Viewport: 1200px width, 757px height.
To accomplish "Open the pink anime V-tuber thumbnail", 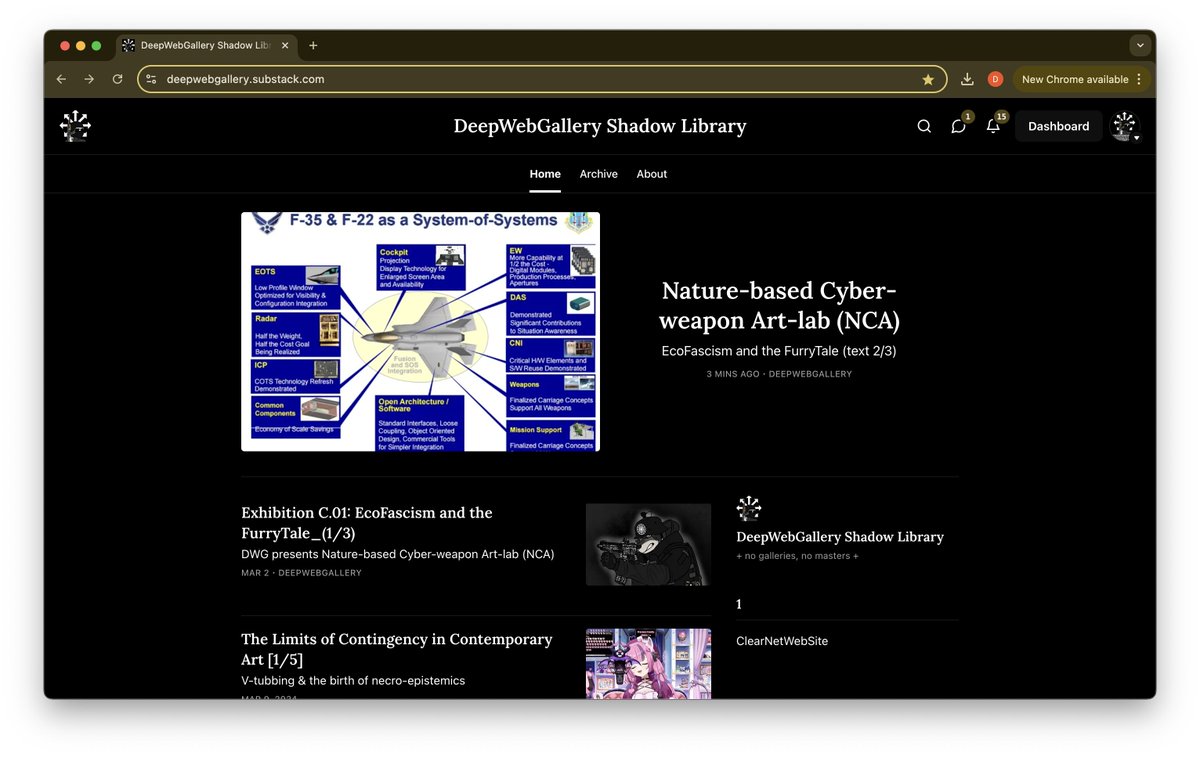I will click(x=648, y=663).
